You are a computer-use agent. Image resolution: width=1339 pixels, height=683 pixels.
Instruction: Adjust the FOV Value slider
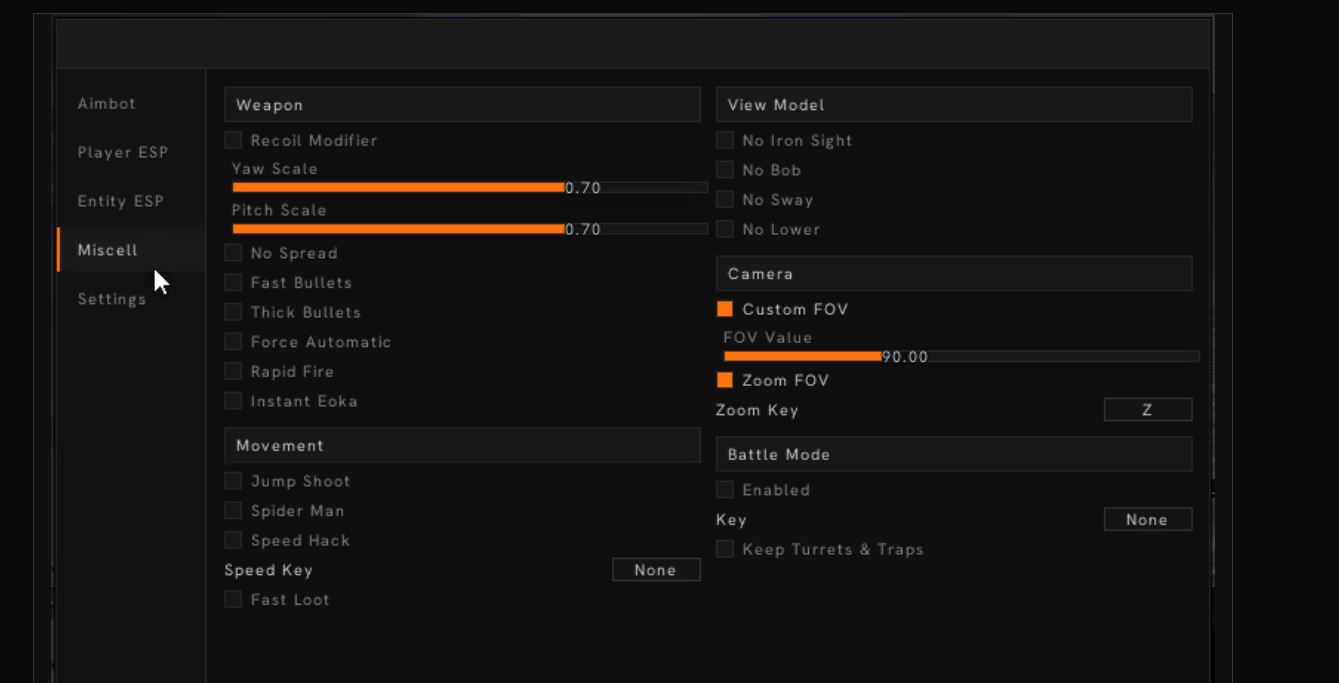coord(961,356)
